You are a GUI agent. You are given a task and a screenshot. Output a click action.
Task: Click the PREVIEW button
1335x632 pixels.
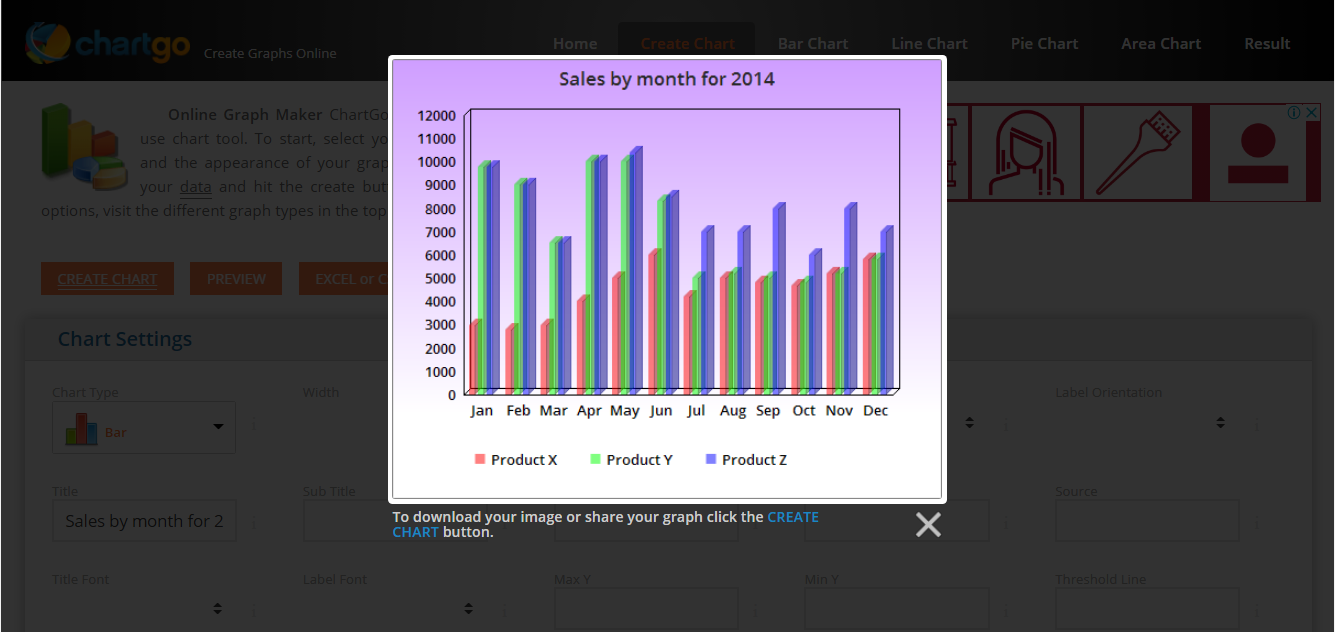236,279
